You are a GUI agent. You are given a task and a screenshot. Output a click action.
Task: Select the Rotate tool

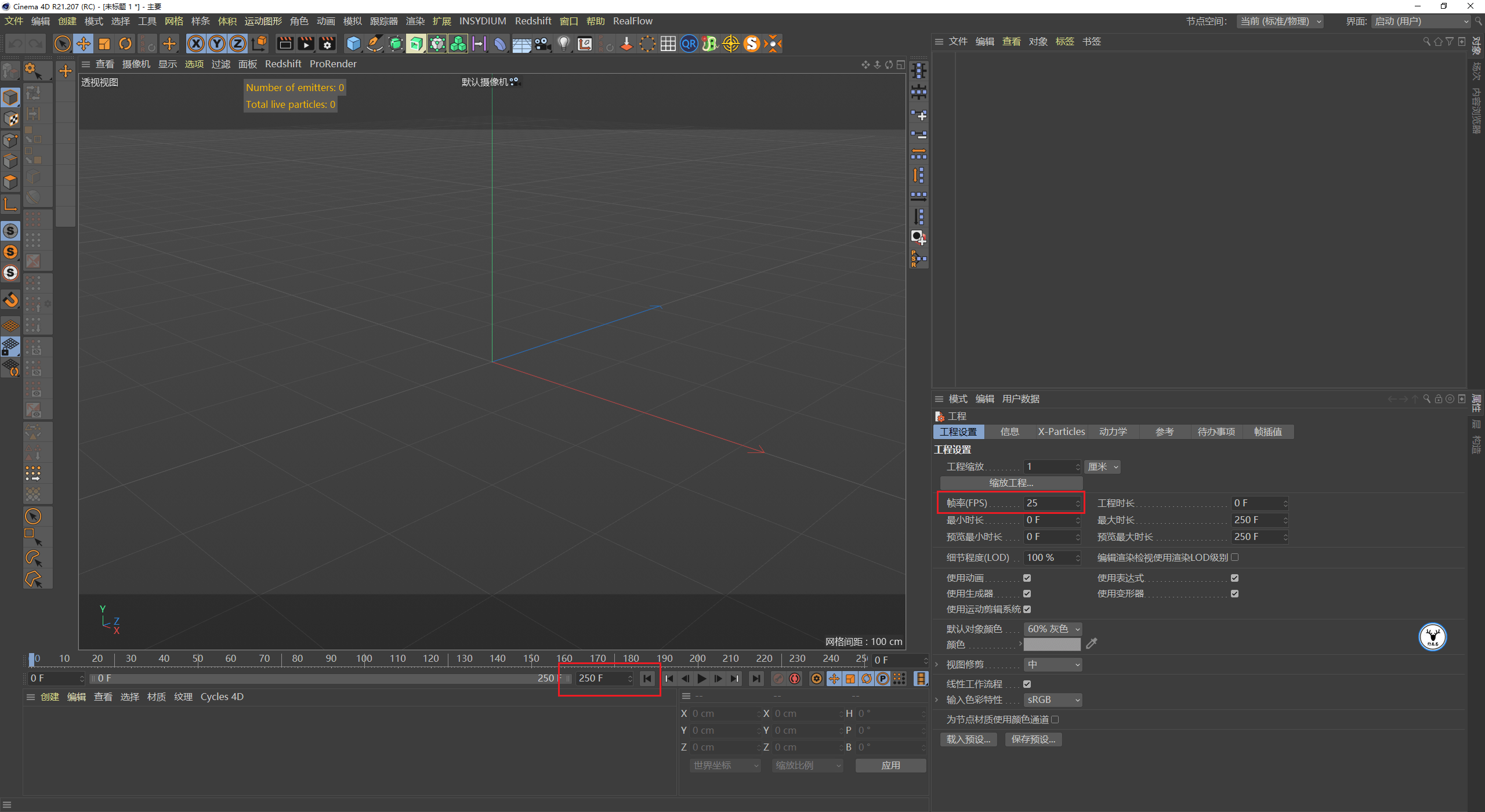tap(125, 43)
